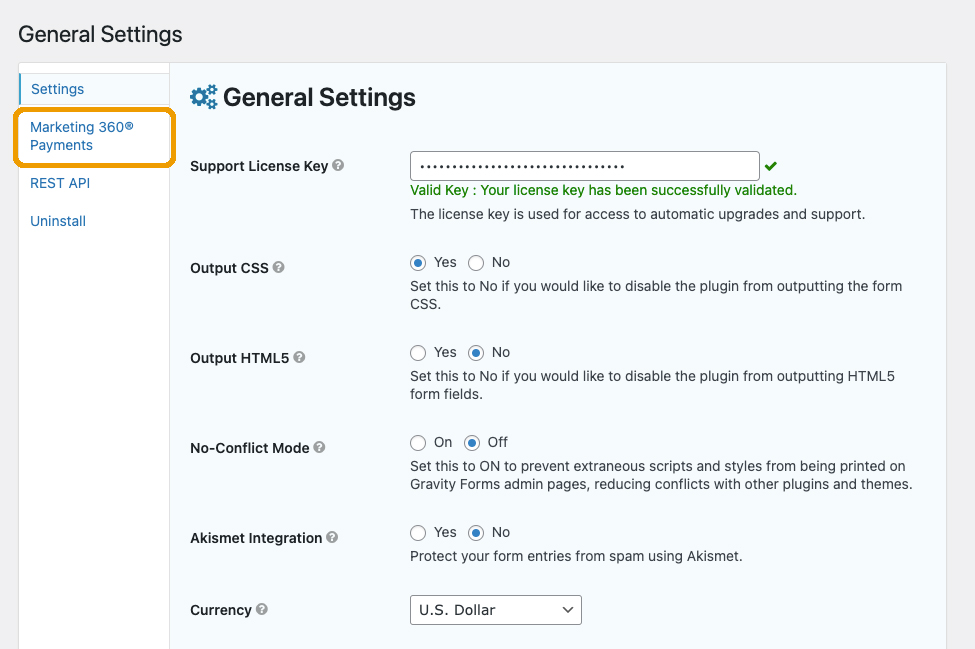
Task: Open the Settings tab in sidebar
Action: tap(58, 89)
